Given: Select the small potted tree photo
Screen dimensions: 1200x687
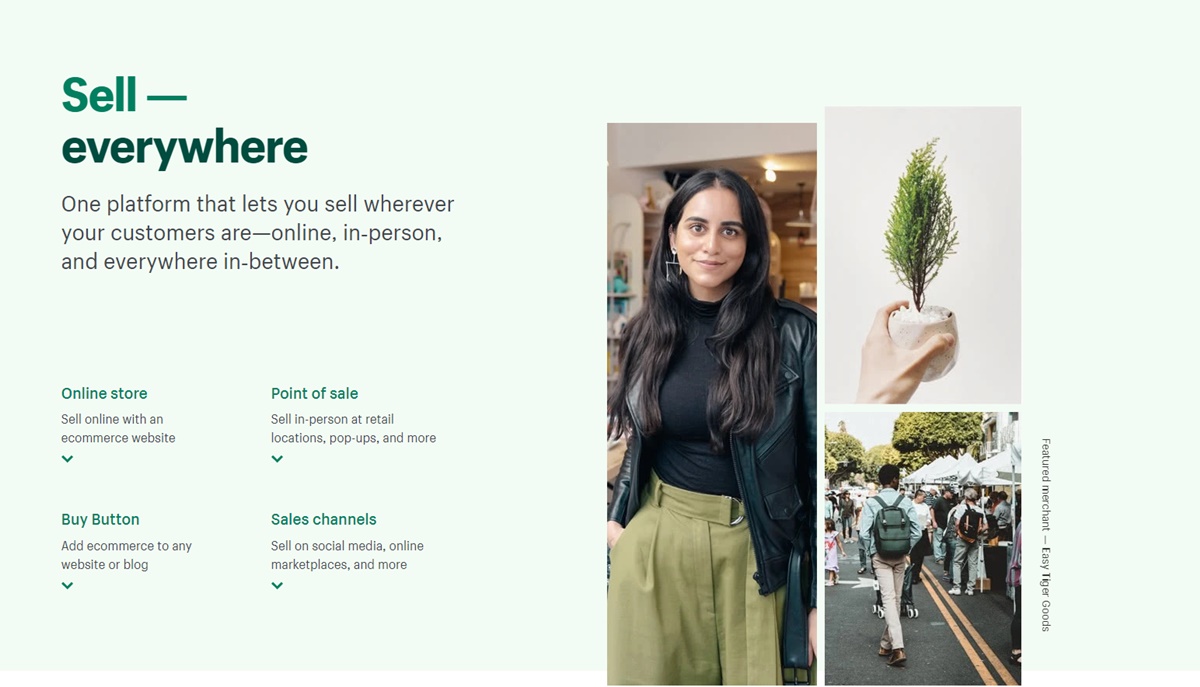Looking at the screenshot, I should (x=923, y=255).
